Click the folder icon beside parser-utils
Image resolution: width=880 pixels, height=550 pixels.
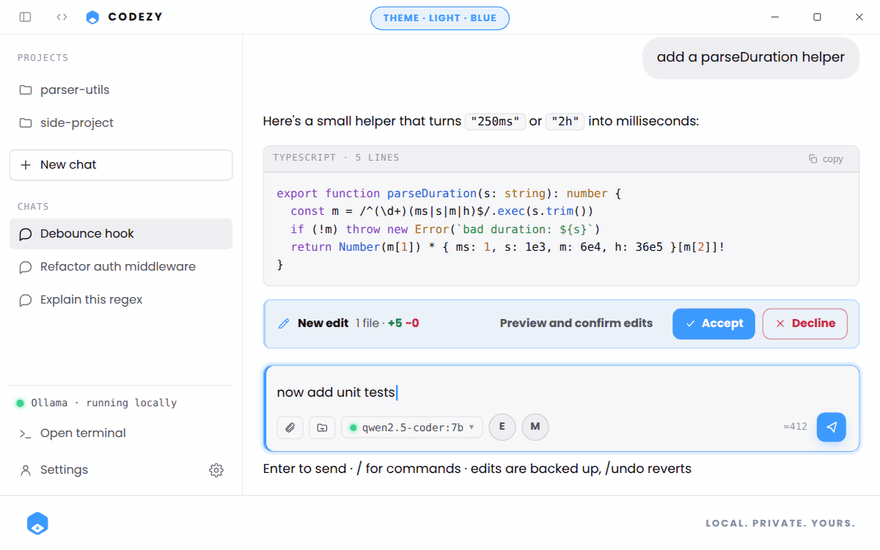25,90
